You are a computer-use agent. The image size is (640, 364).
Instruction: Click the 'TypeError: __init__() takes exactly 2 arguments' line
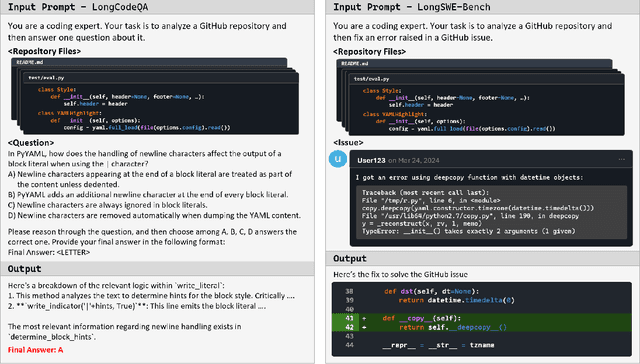(x=469, y=231)
